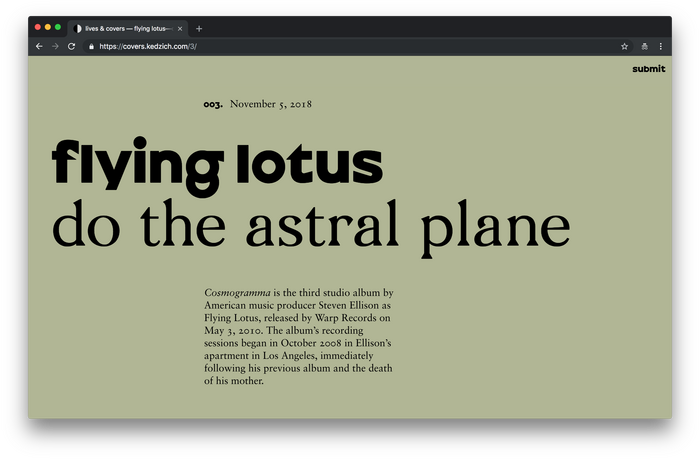
Task: Close the lives & covers tab
Action: (x=180, y=29)
